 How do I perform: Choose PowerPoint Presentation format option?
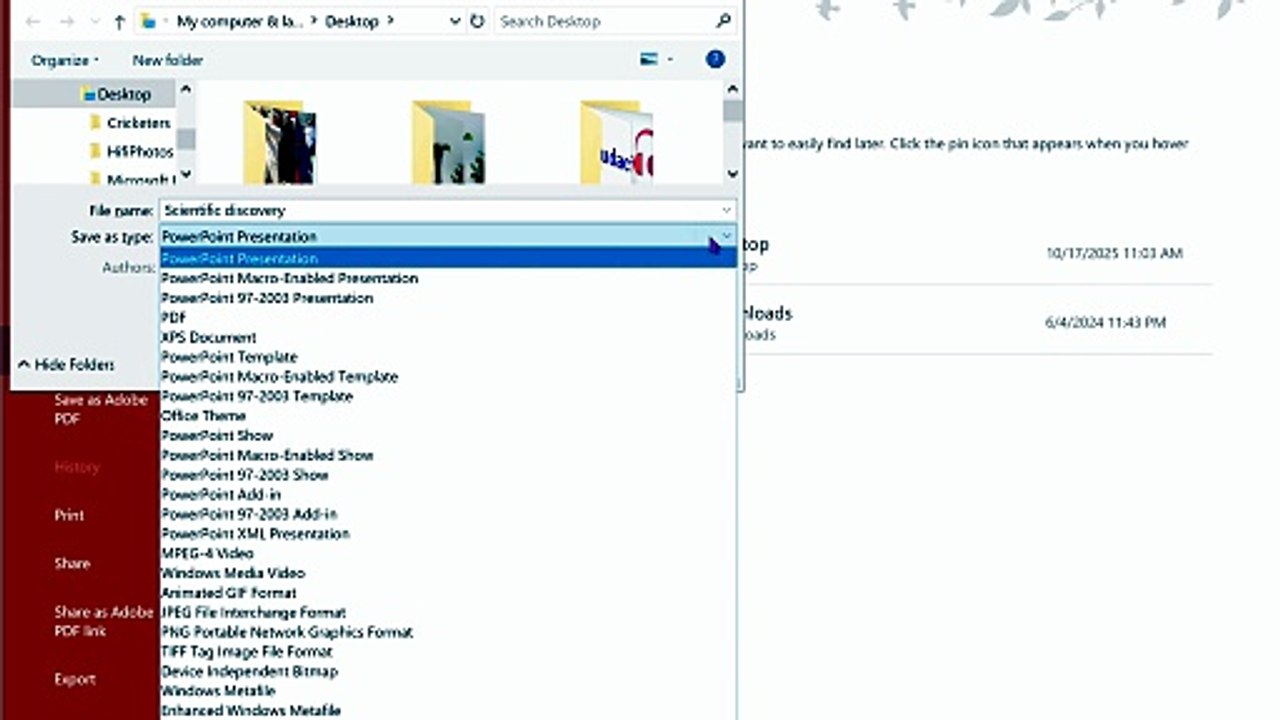point(448,258)
